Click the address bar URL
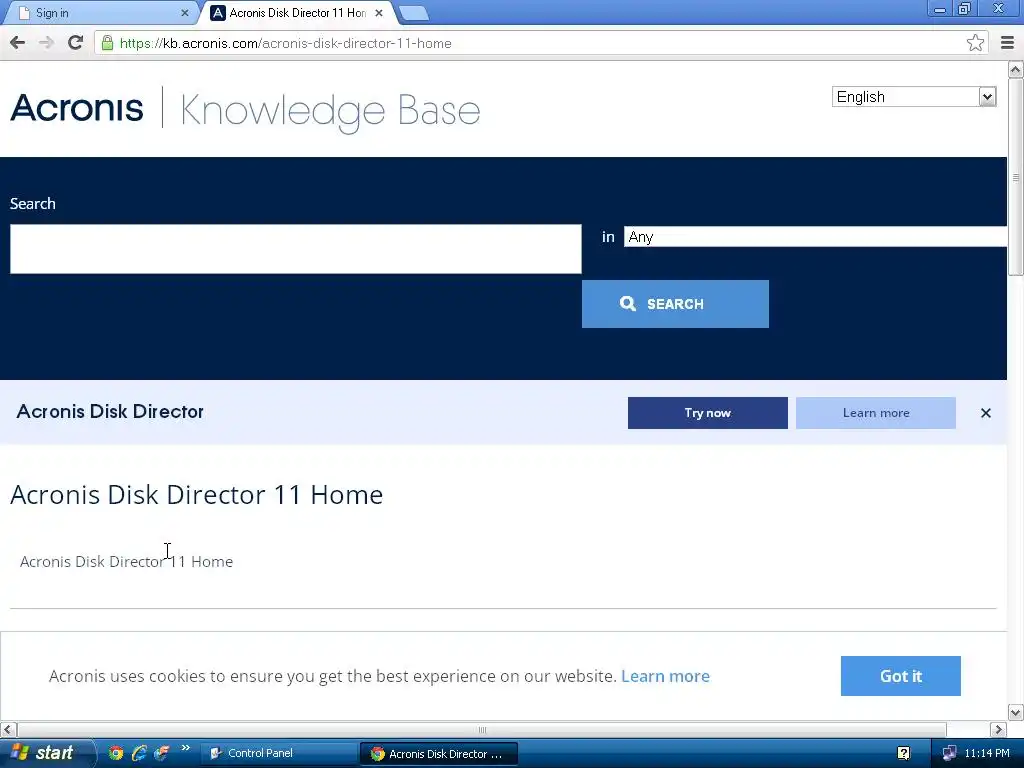 point(285,43)
